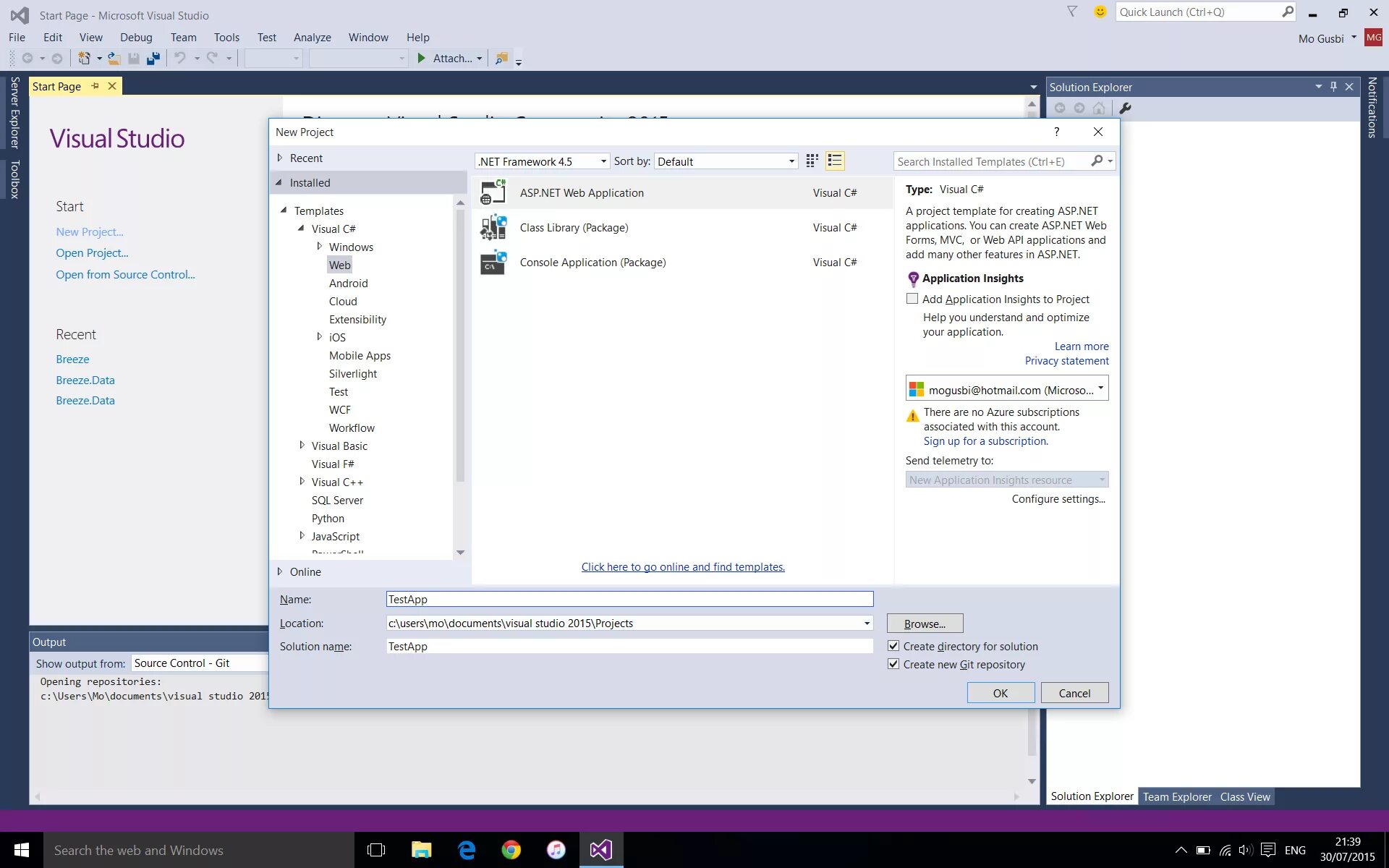Click the Class Library Package template icon
Screen dimensions: 1389x868
(491, 227)
